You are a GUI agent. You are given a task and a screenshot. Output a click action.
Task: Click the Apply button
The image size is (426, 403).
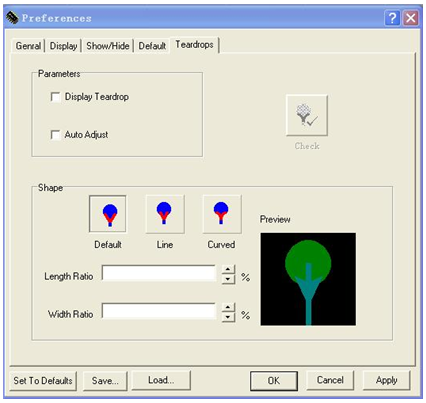click(x=387, y=380)
